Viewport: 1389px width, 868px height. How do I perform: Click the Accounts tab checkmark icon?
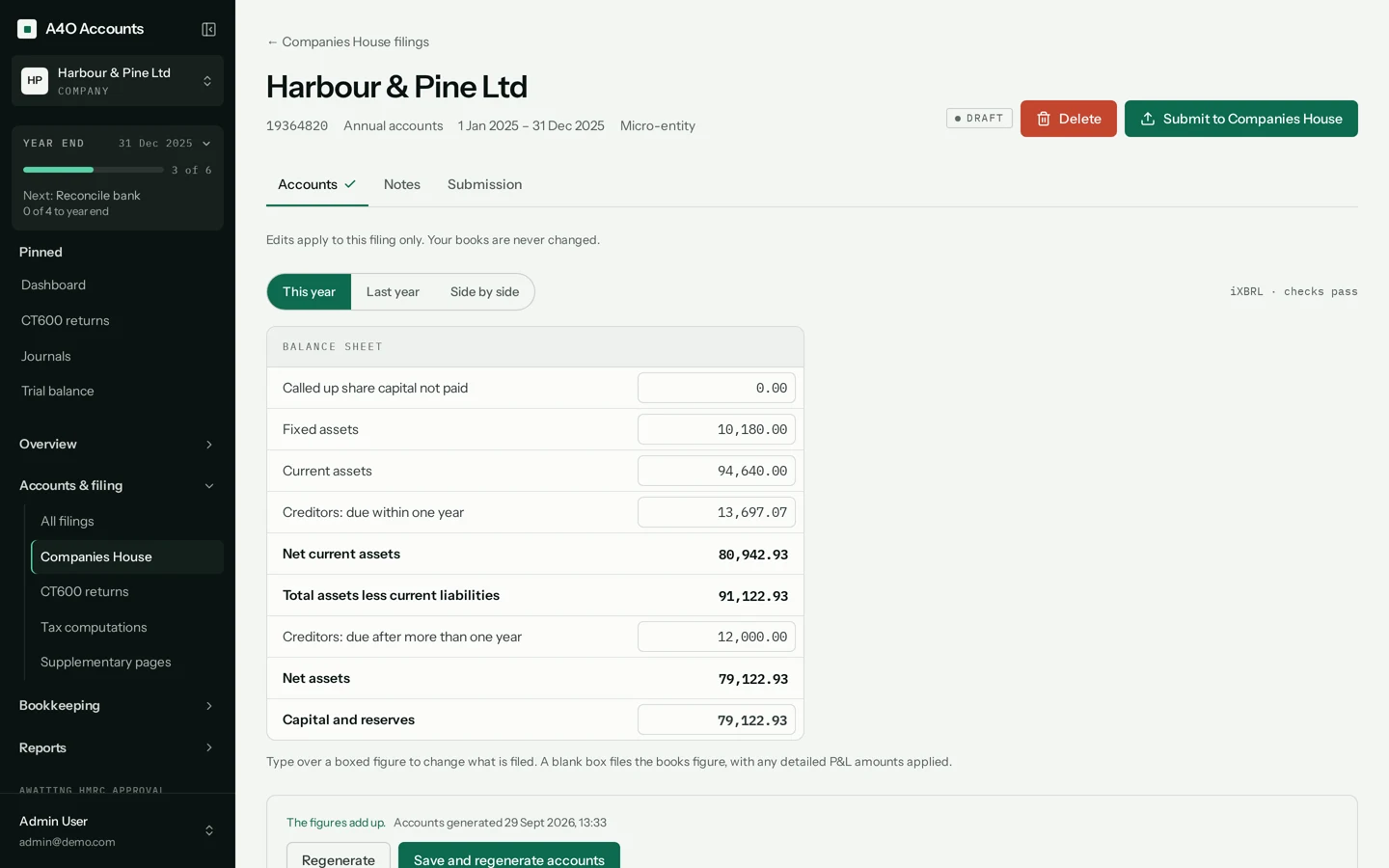350,184
